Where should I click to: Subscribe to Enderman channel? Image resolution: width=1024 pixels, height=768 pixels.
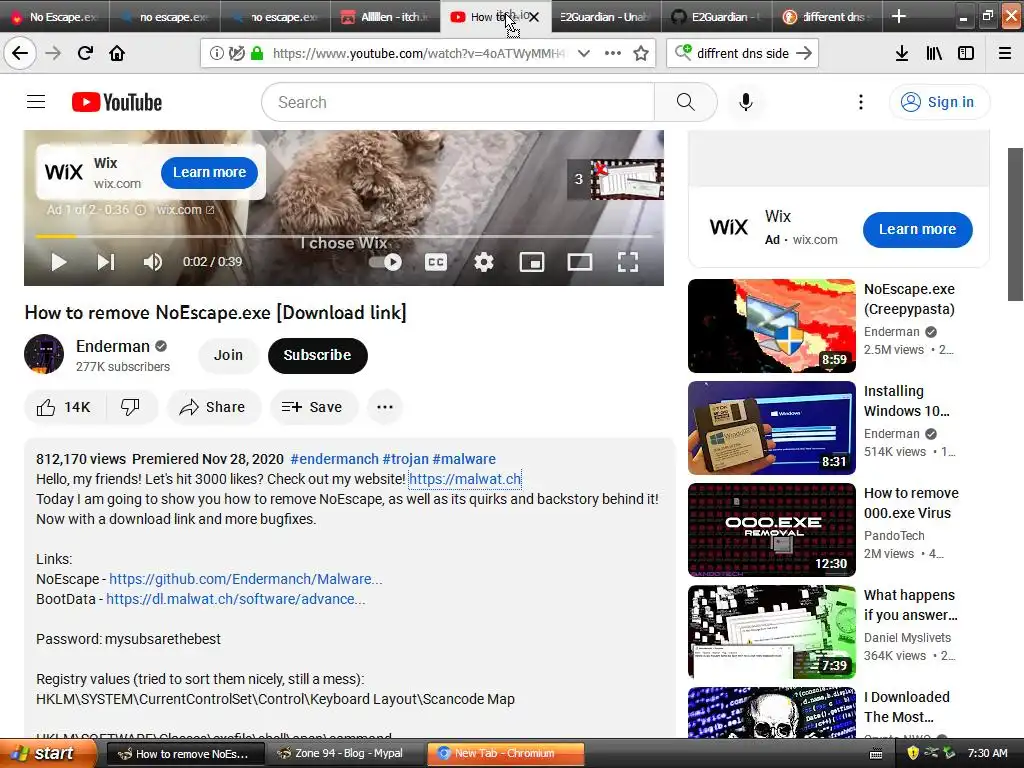click(317, 356)
